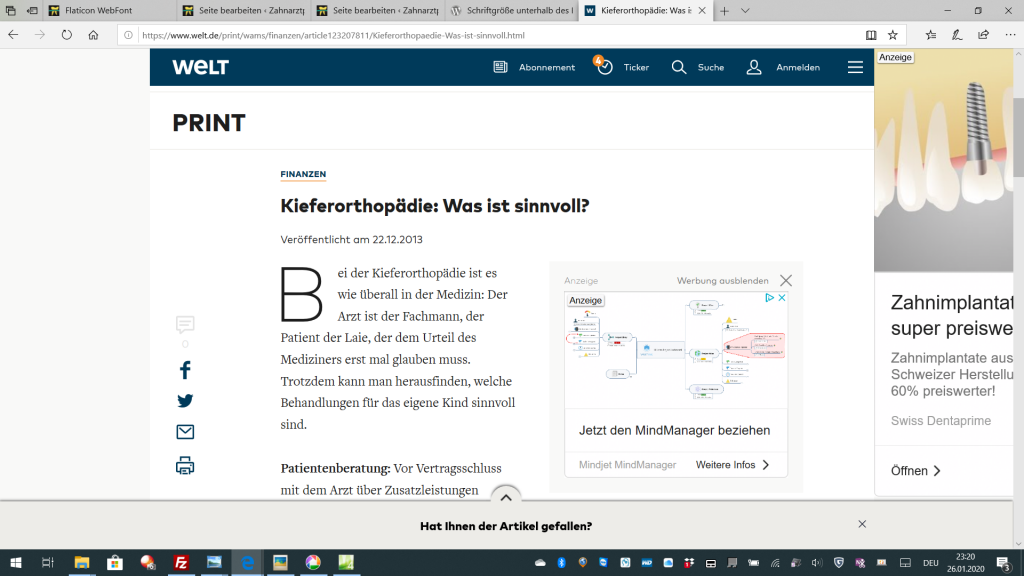Screen dimensions: 1024x576
Task: Open the Microsoft Store taskbar icon
Action: tap(115, 562)
